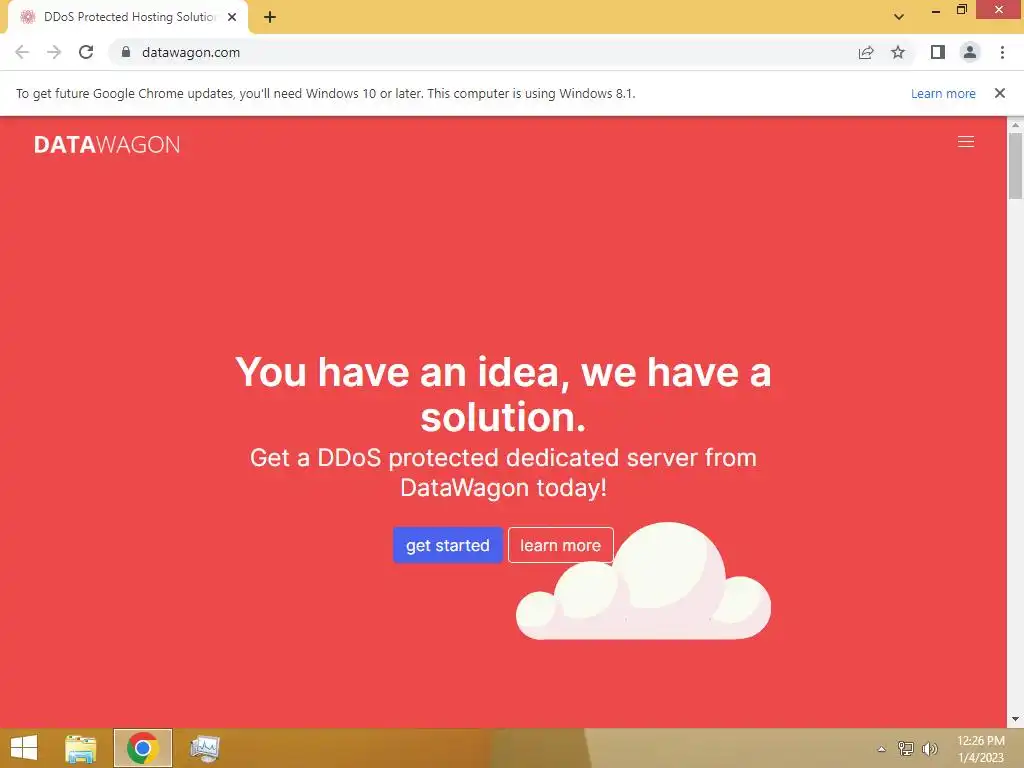This screenshot has height=768, width=1024.
Task: Click the volume speaker tray icon
Action: [929, 748]
